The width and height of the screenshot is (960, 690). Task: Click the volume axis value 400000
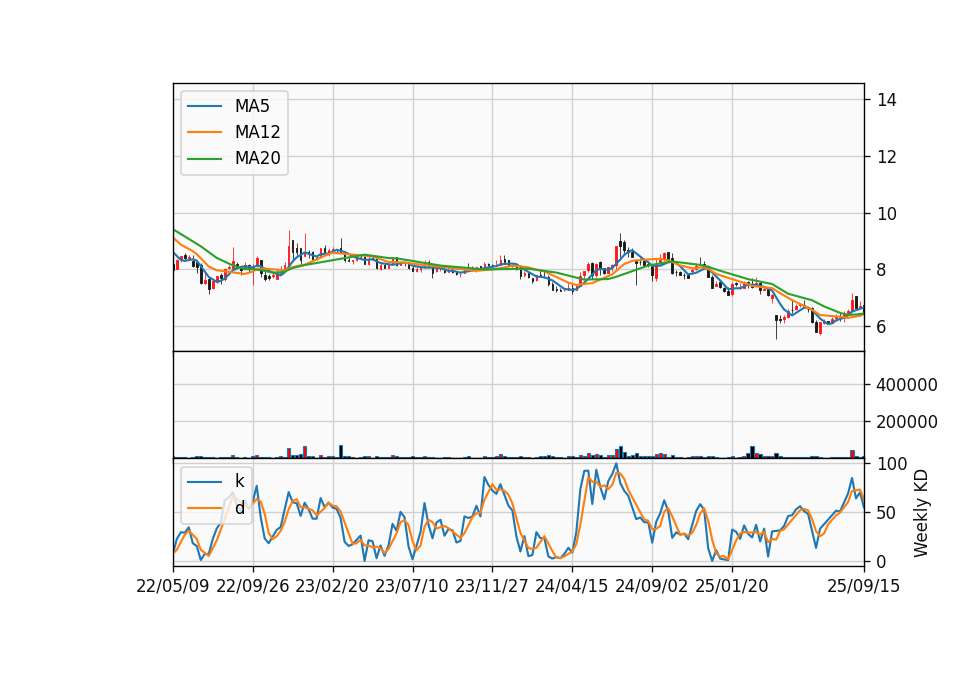(x=907, y=384)
